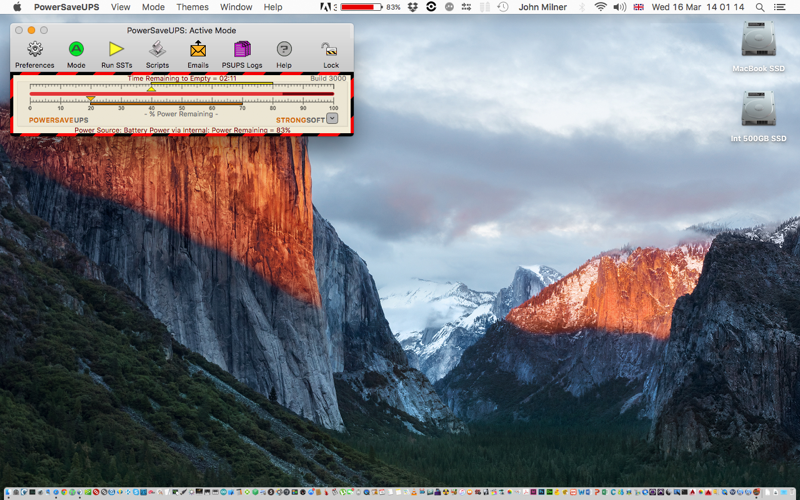Open Spotlight search magnifier icon
Viewport: 800px width, 500px height.
tap(760, 7)
